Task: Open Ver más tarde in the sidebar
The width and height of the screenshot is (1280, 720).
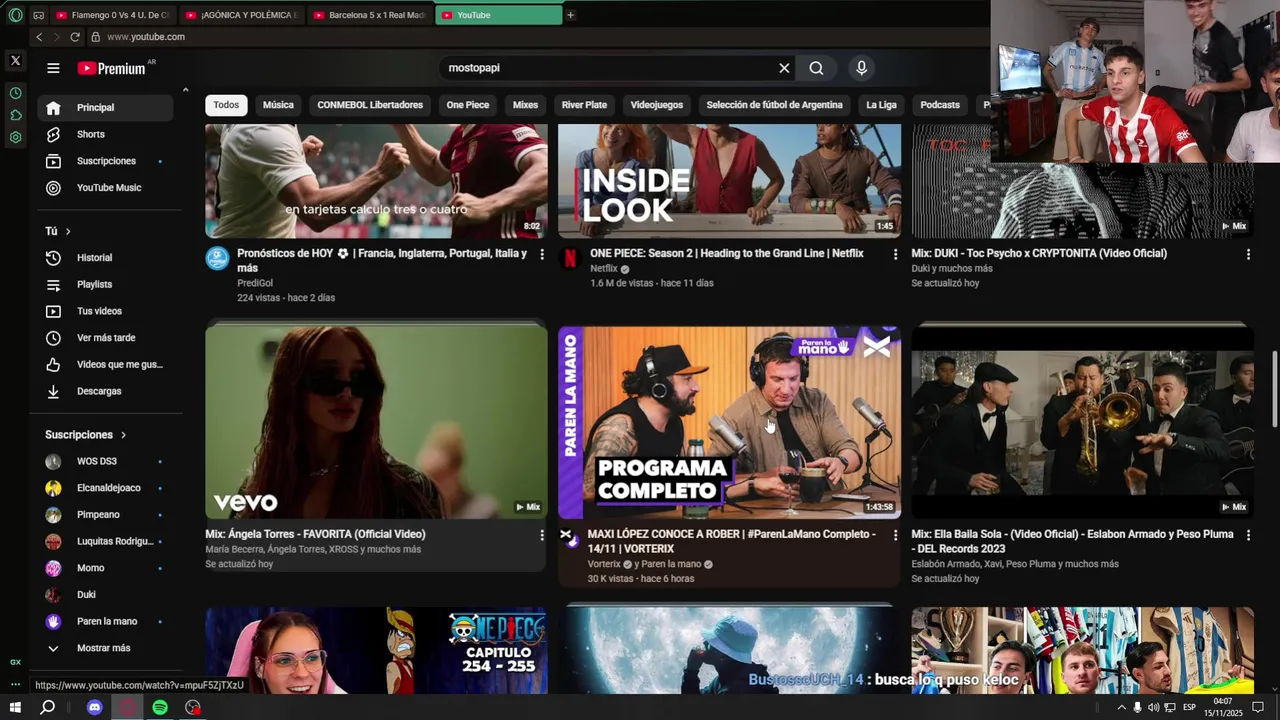Action: pos(105,338)
